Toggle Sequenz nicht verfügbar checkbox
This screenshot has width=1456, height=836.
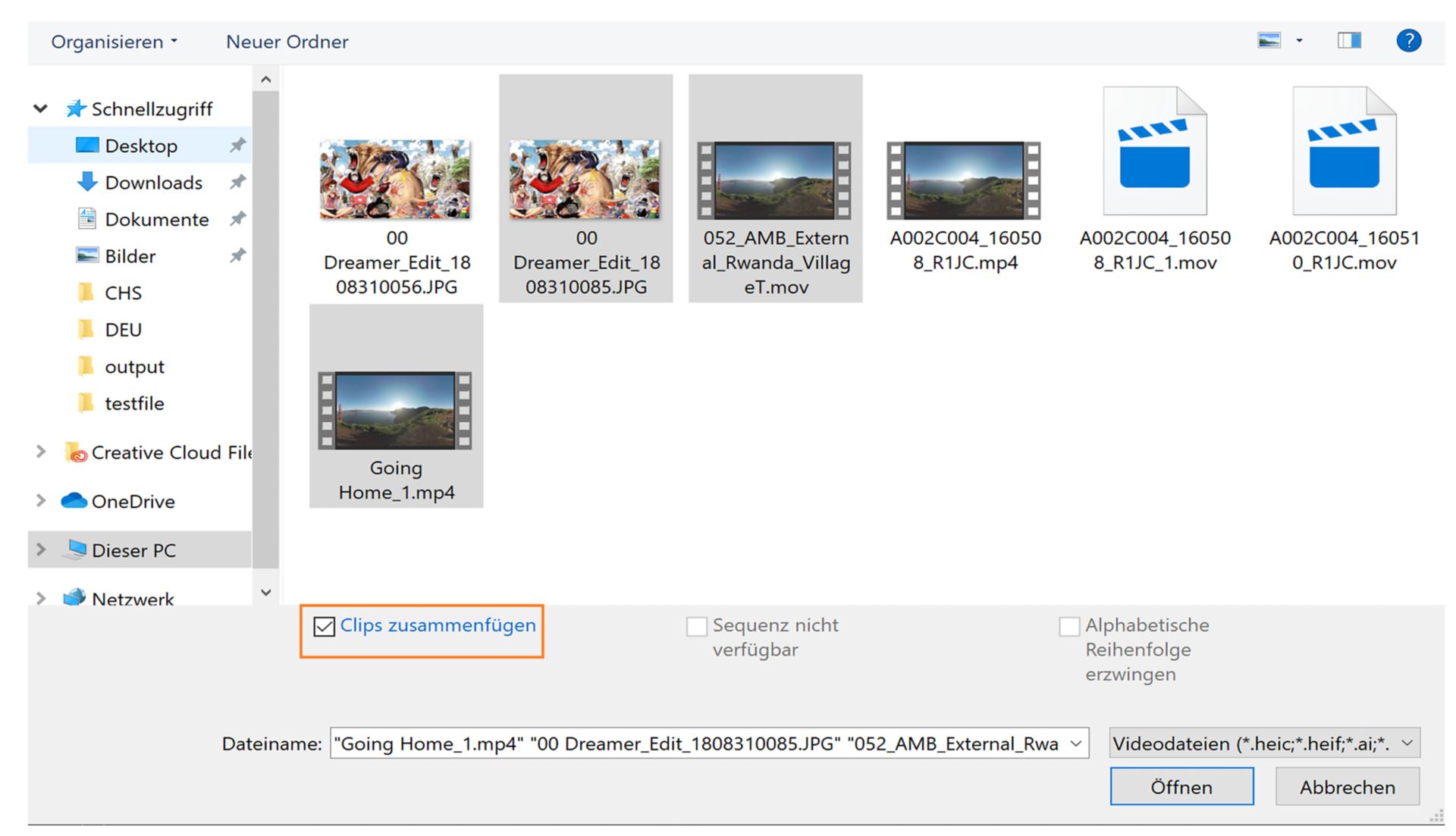pyautogui.click(x=696, y=627)
